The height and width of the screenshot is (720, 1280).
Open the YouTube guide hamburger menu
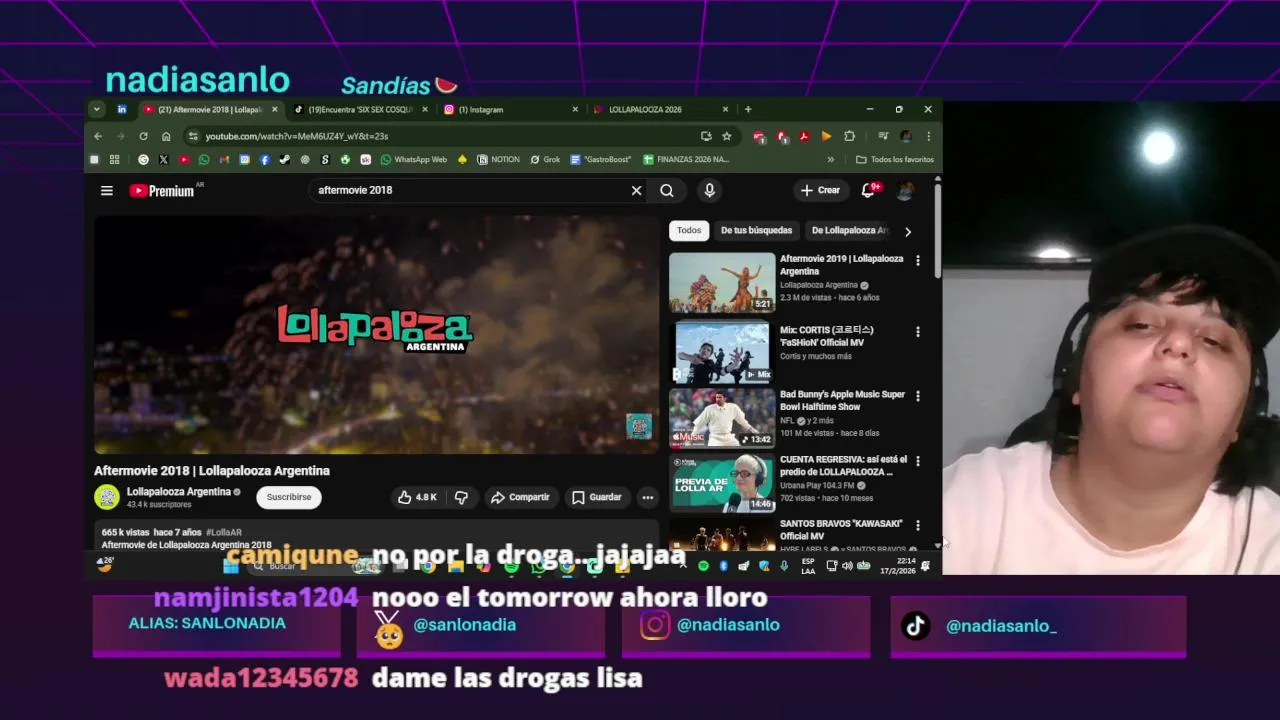tap(107, 190)
